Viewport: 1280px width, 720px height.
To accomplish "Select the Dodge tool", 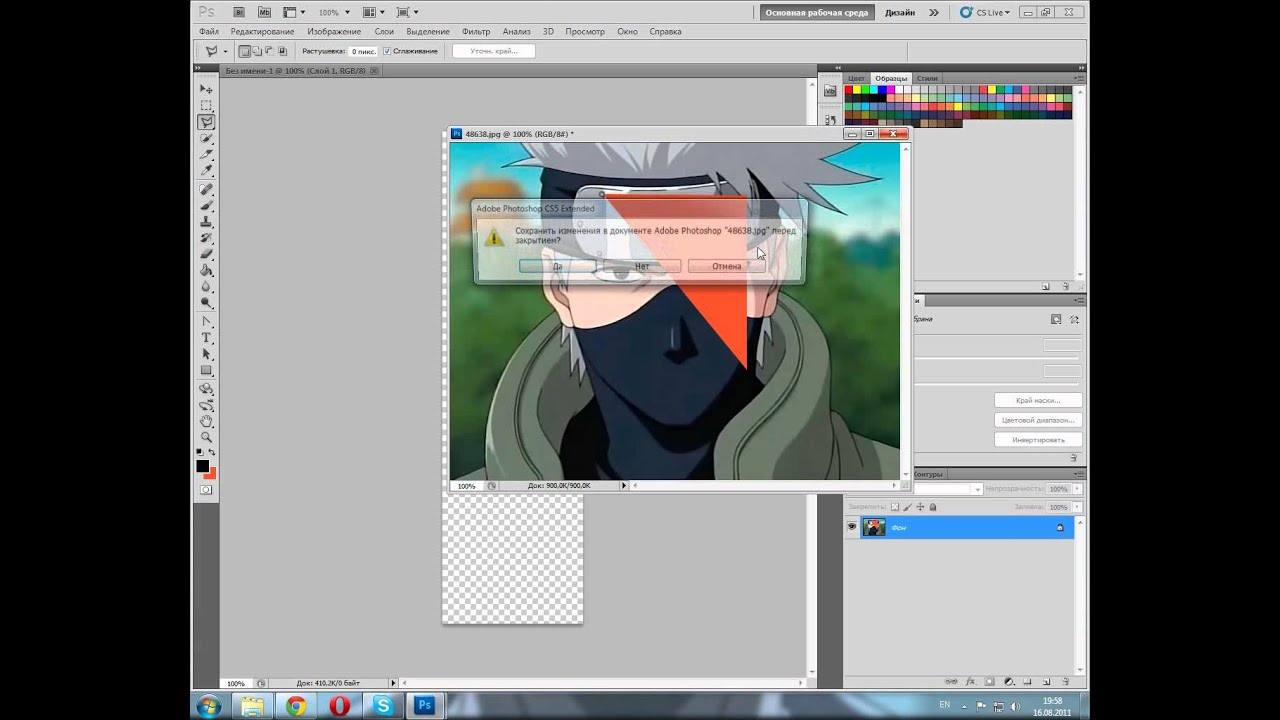I will 206,303.
